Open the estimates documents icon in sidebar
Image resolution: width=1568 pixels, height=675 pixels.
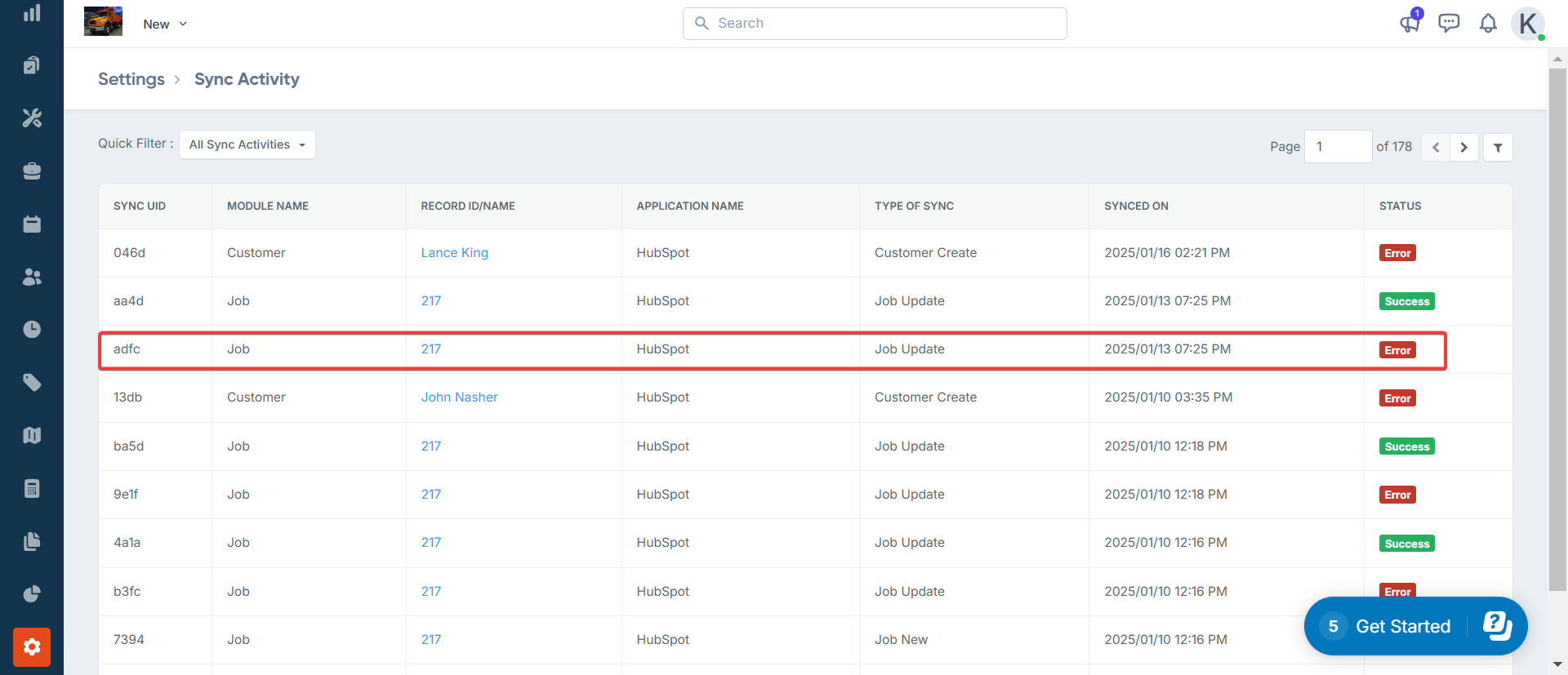[32, 65]
